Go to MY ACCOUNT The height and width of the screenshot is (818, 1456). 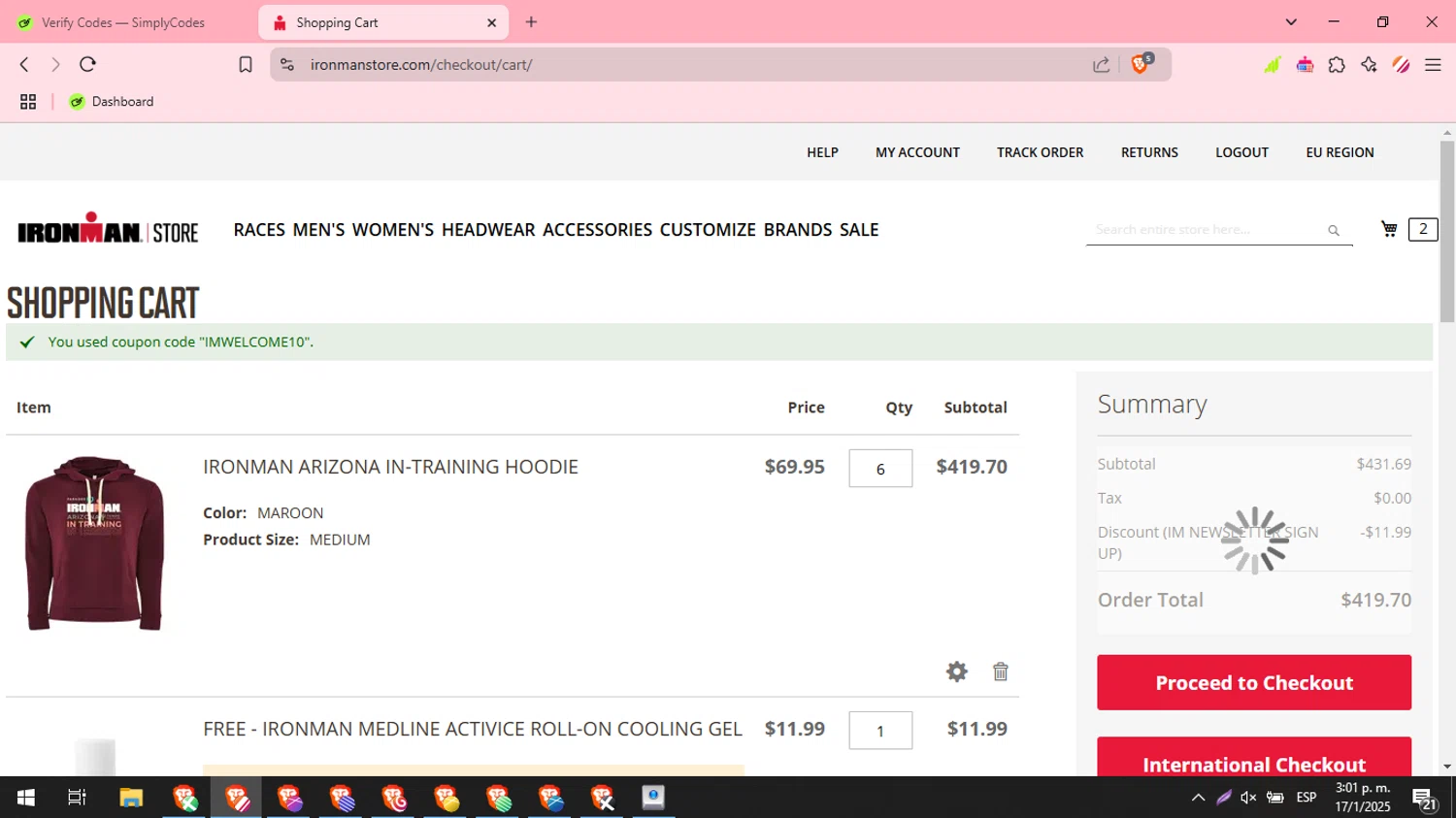917,152
